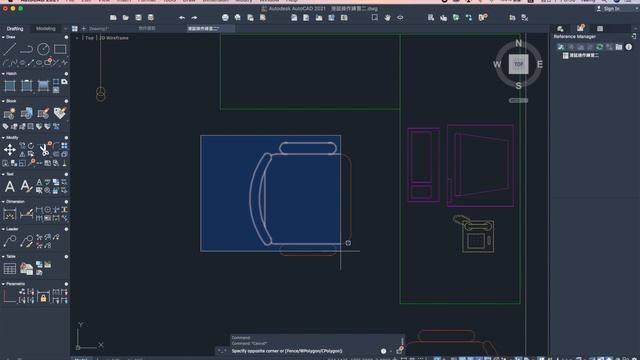Toggle the round dot on Text panel header
The width and height of the screenshot is (640, 360).
(x=66, y=174)
